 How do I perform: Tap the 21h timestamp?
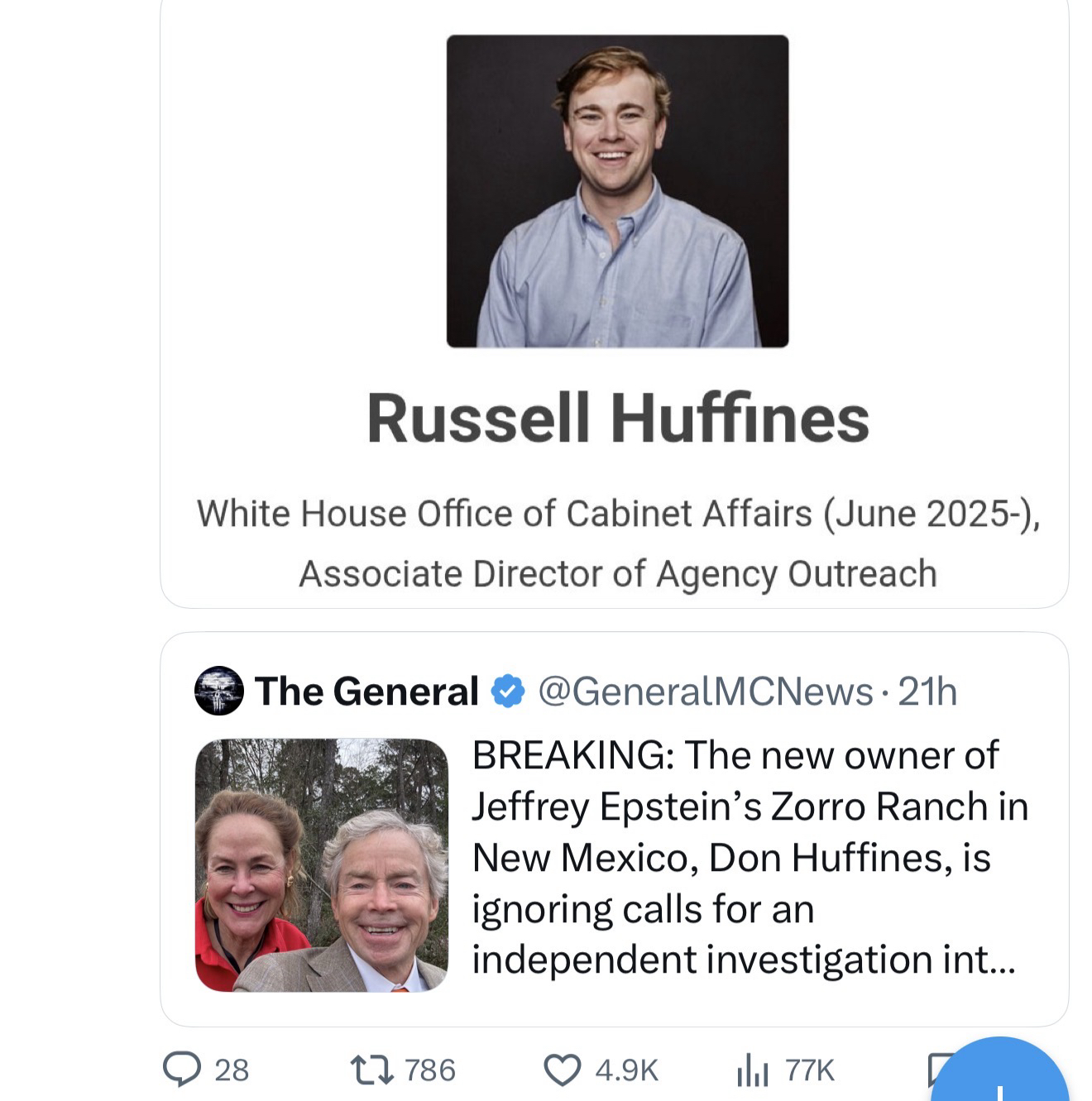pyautogui.click(x=927, y=692)
